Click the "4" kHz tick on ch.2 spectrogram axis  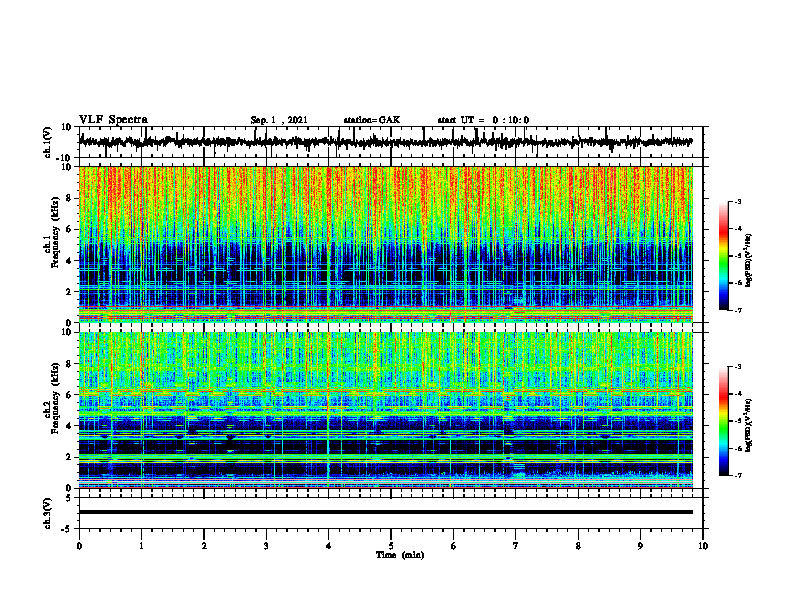[x=69, y=426]
